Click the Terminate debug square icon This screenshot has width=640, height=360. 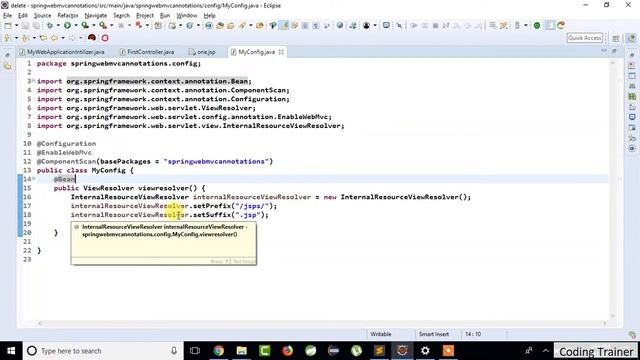click(x=435, y=25)
